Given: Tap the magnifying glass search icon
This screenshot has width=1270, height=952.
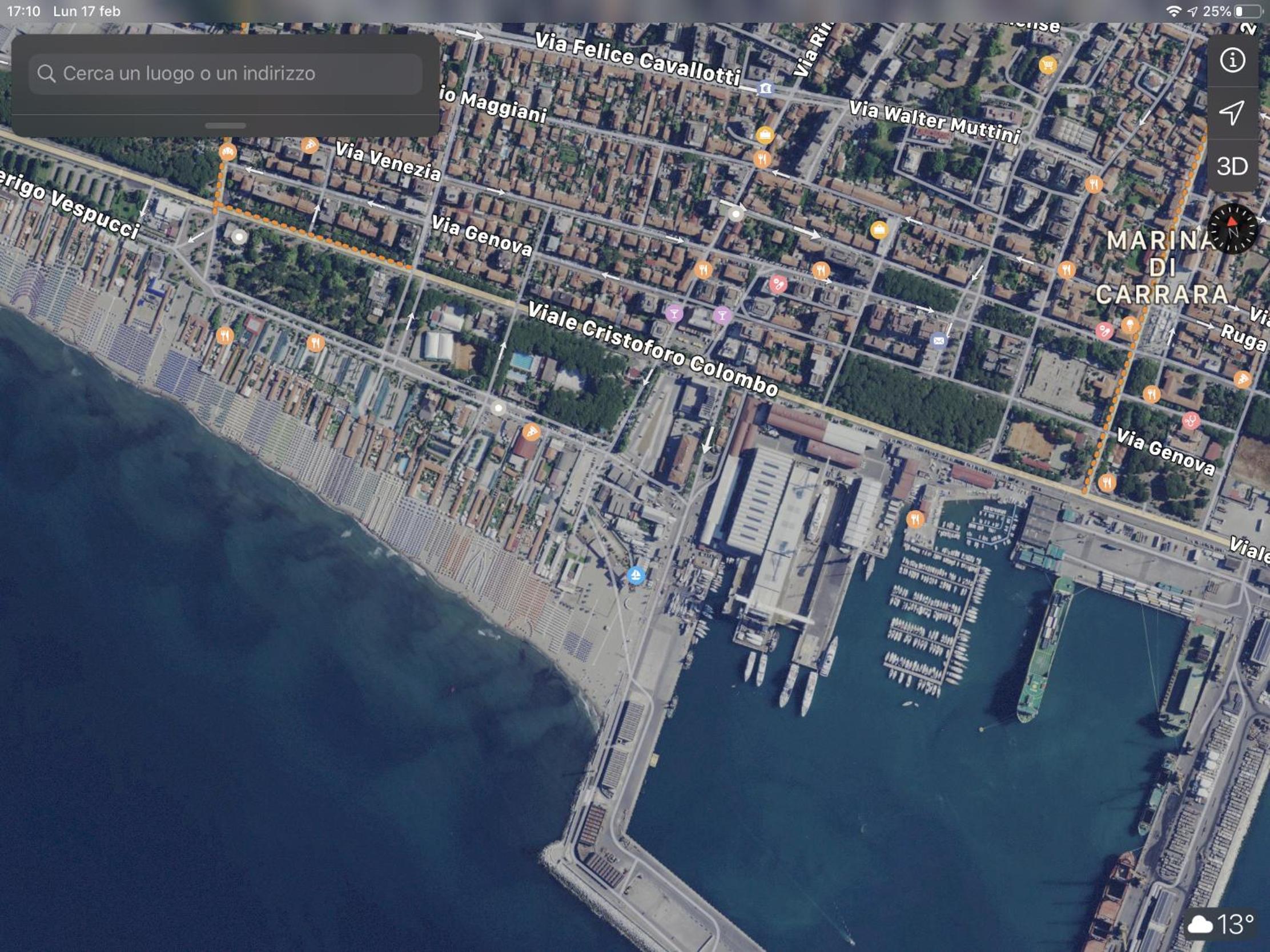Looking at the screenshot, I should [x=46, y=74].
